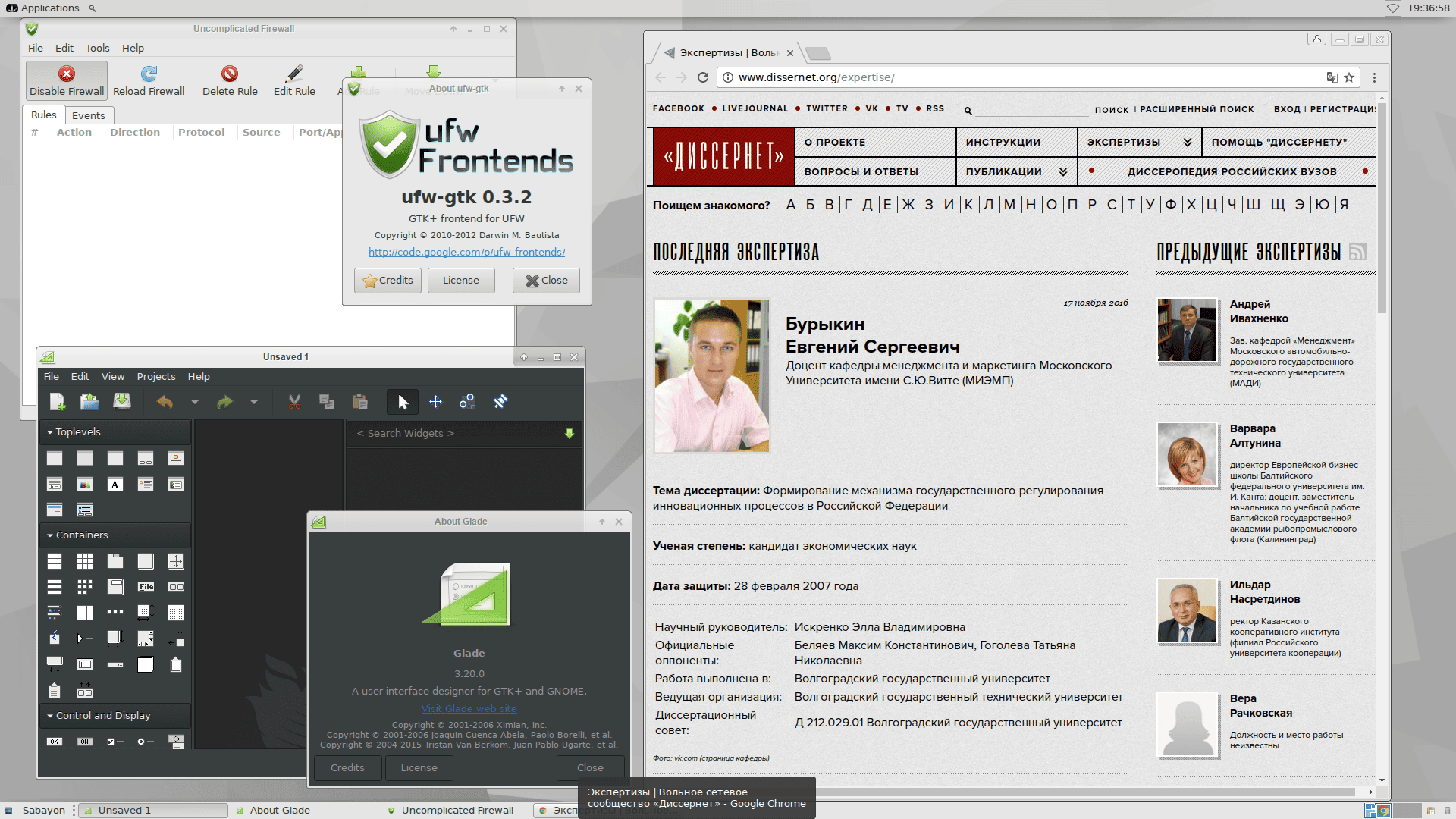Open the ufw-frontends code.google.com link
The image size is (1456, 819).
coord(466,252)
